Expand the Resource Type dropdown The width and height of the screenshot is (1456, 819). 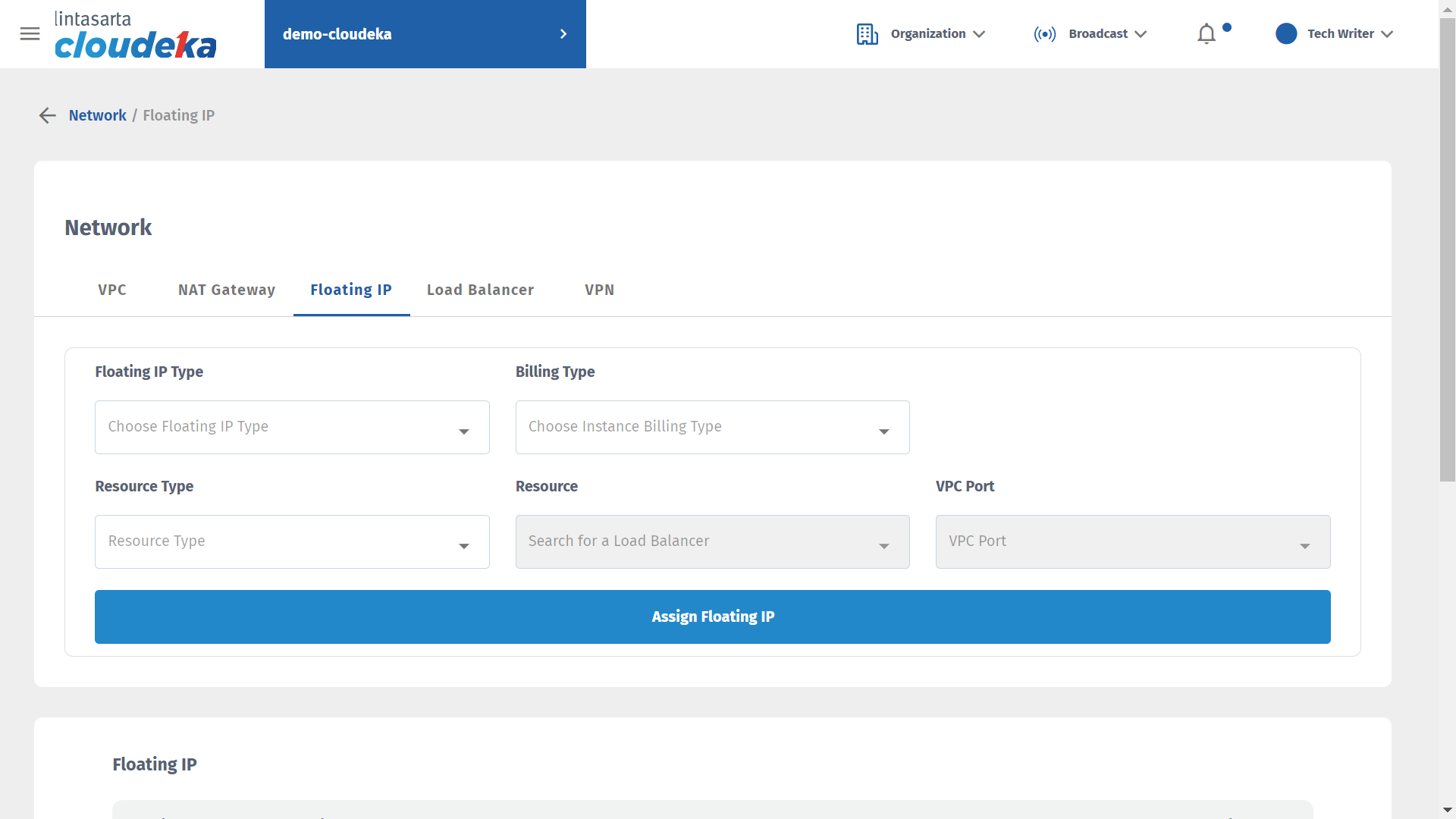coord(292,541)
